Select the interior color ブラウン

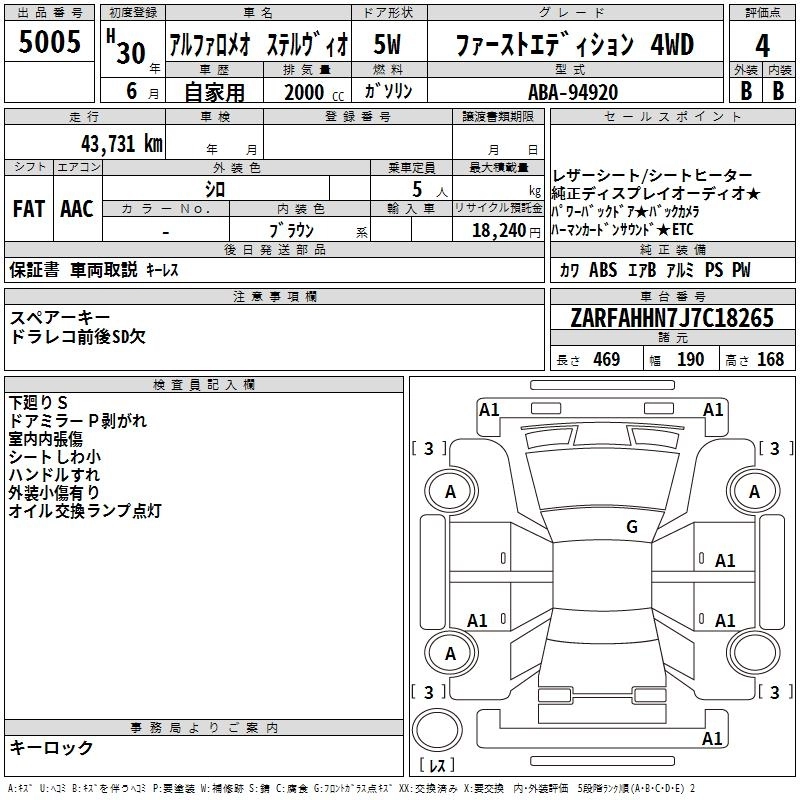click(x=291, y=230)
